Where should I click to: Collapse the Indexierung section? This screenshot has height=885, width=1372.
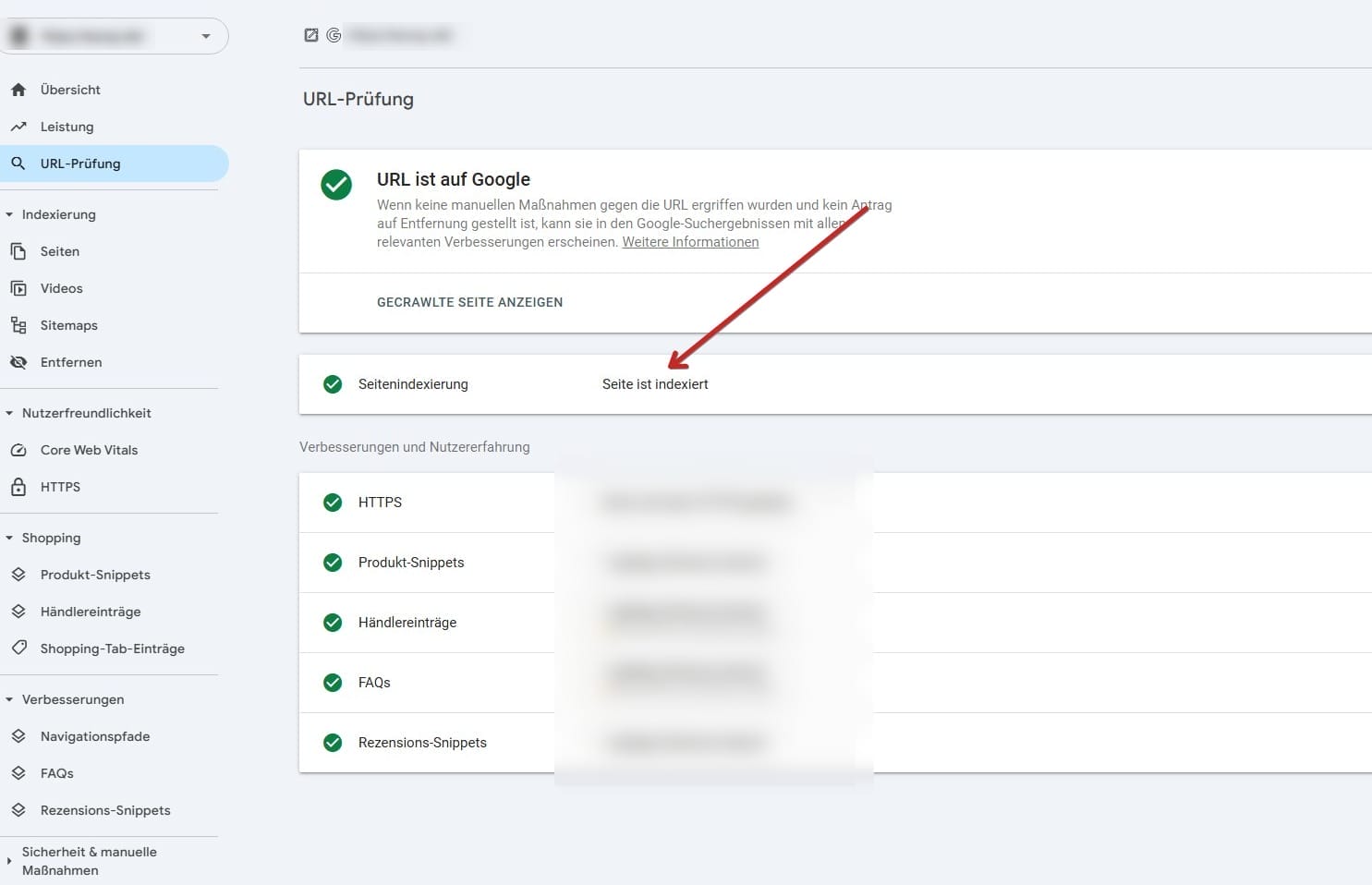pyautogui.click(x=9, y=214)
